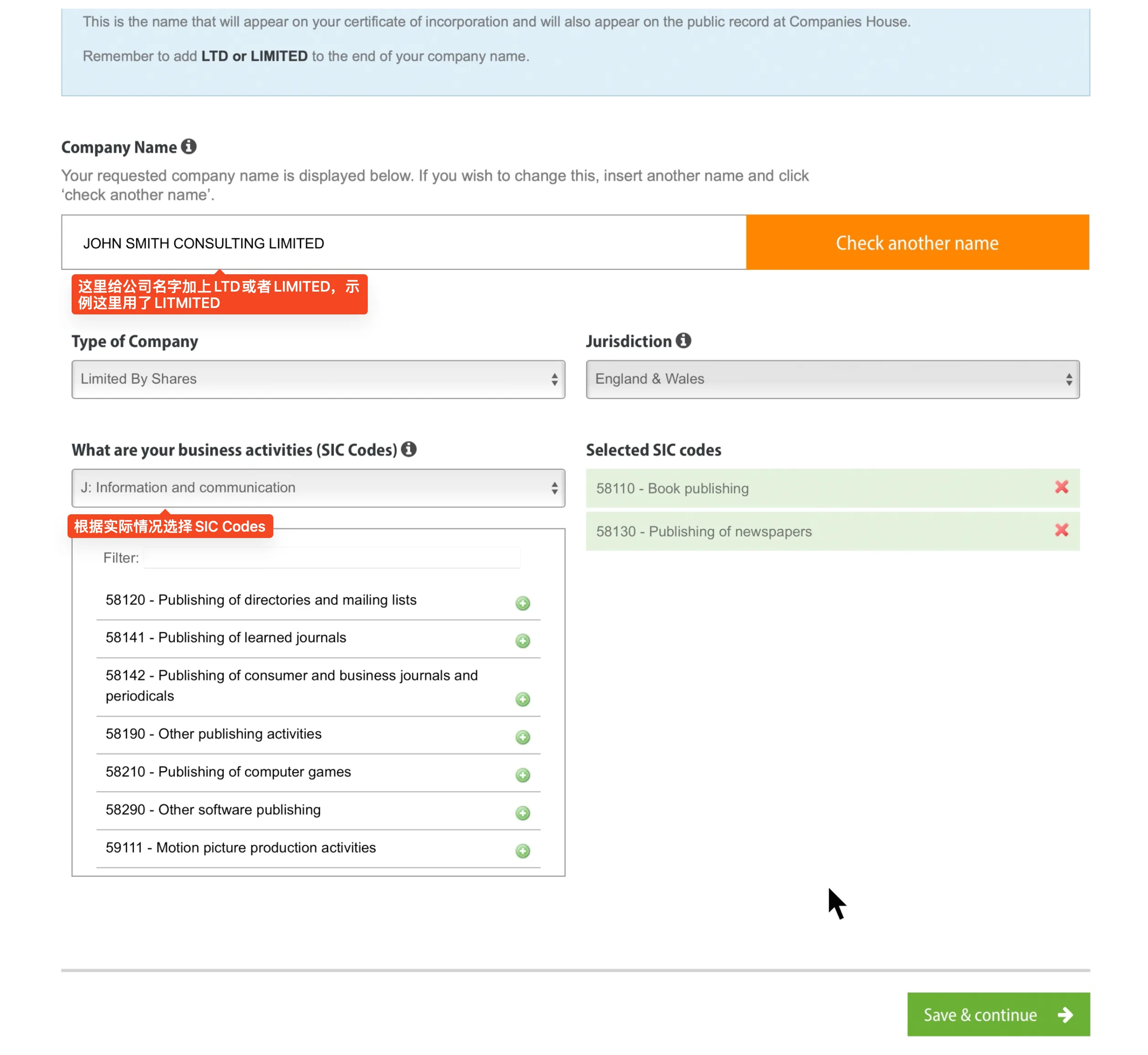Add SIC code 58290 Other software publishing
Viewport: 1148px width, 1055px height.
point(522,813)
